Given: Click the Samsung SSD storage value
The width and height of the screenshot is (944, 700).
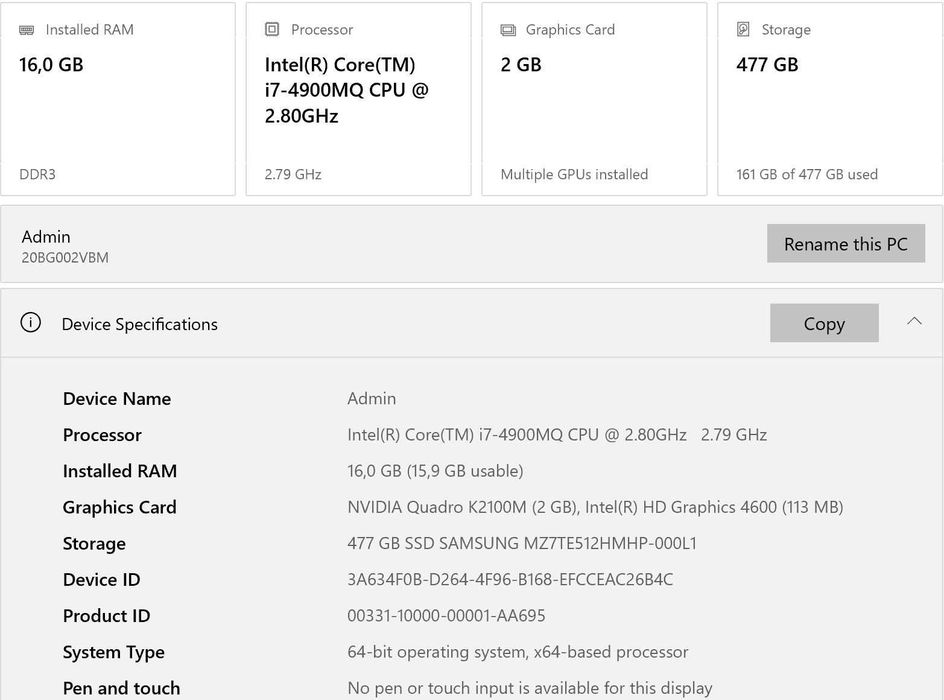Looking at the screenshot, I should coord(522,544).
